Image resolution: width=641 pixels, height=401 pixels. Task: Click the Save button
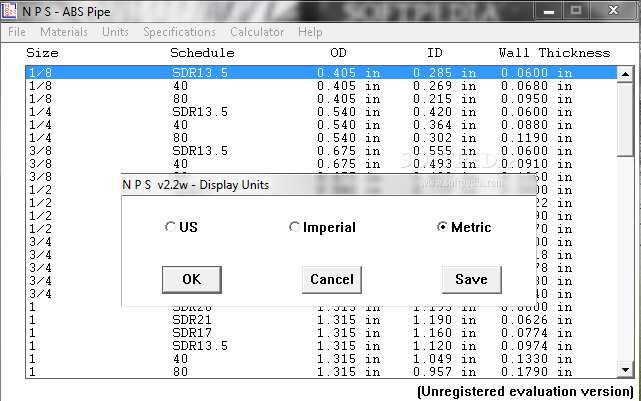471,280
